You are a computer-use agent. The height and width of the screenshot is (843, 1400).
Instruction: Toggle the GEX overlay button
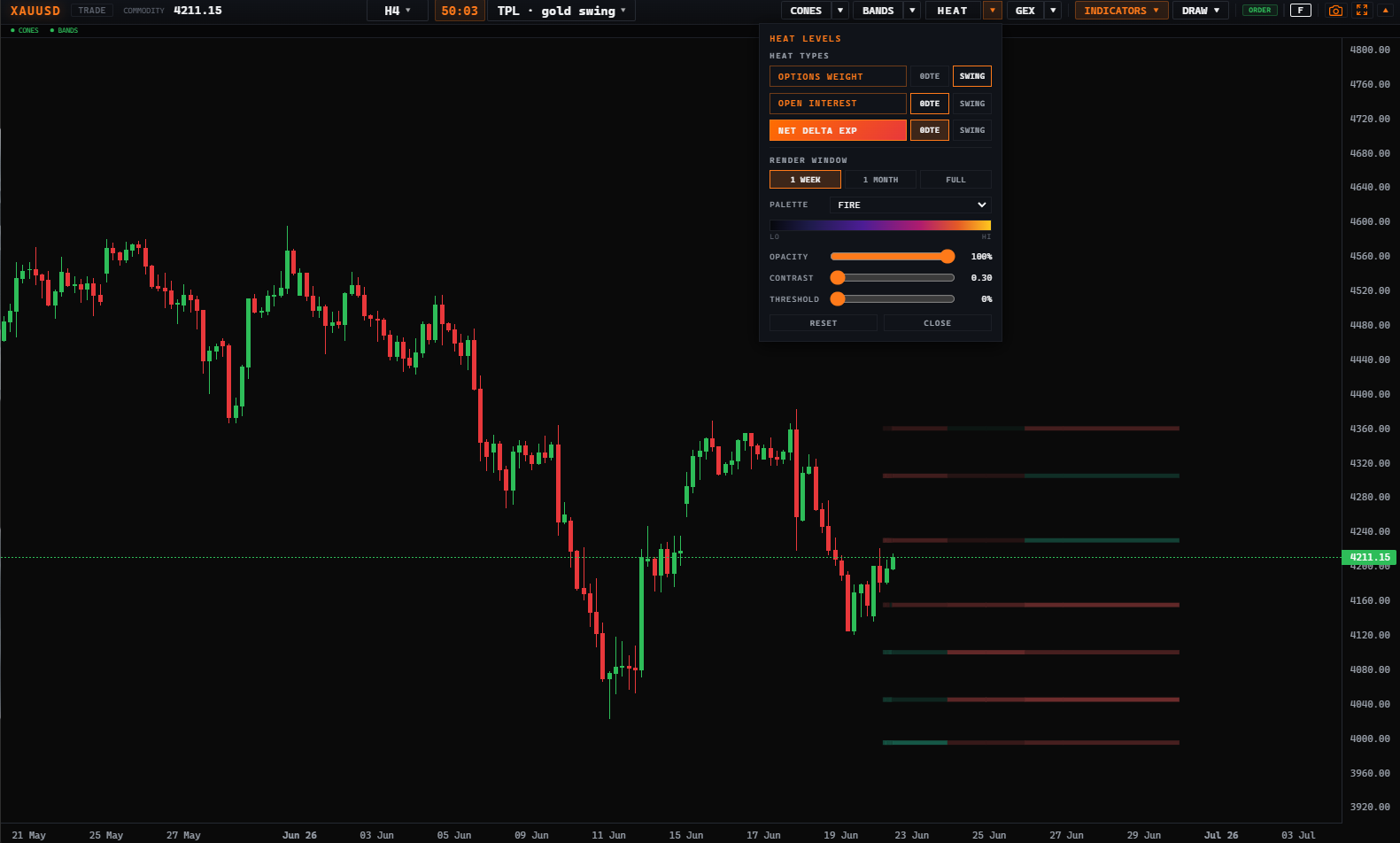click(x=1025, y=11)
